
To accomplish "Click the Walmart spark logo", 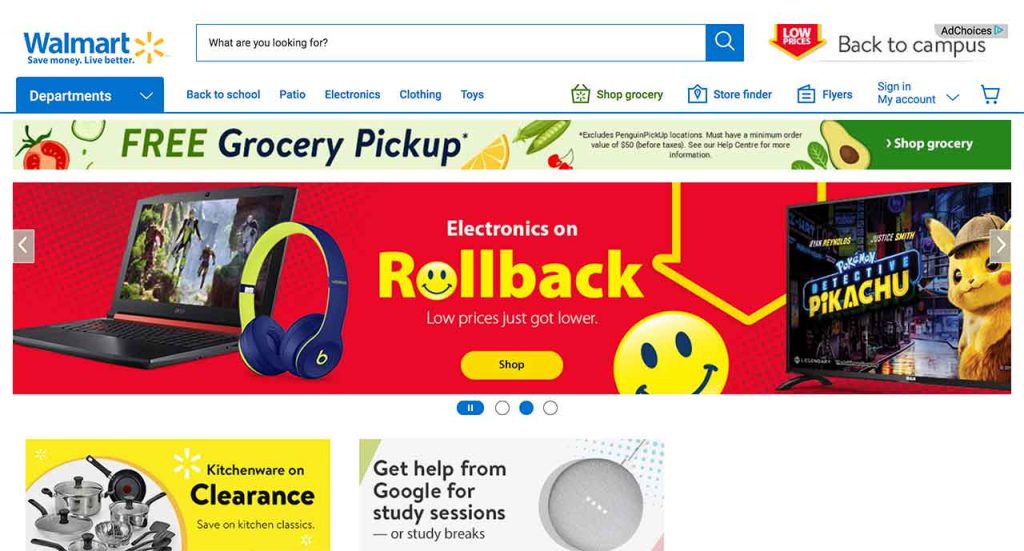I will 150,47.
